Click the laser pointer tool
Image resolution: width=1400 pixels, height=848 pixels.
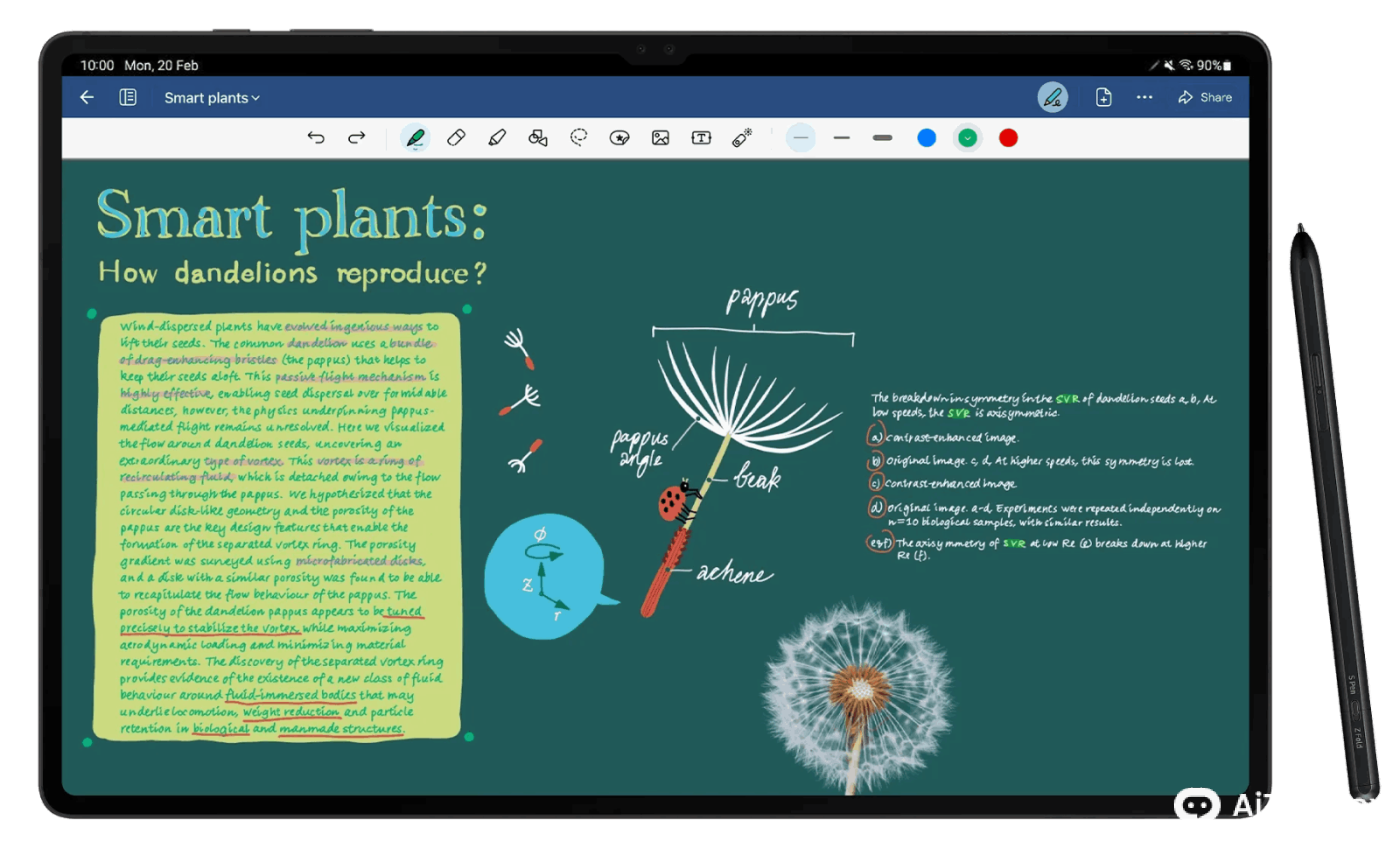click(x=742, y=138)
